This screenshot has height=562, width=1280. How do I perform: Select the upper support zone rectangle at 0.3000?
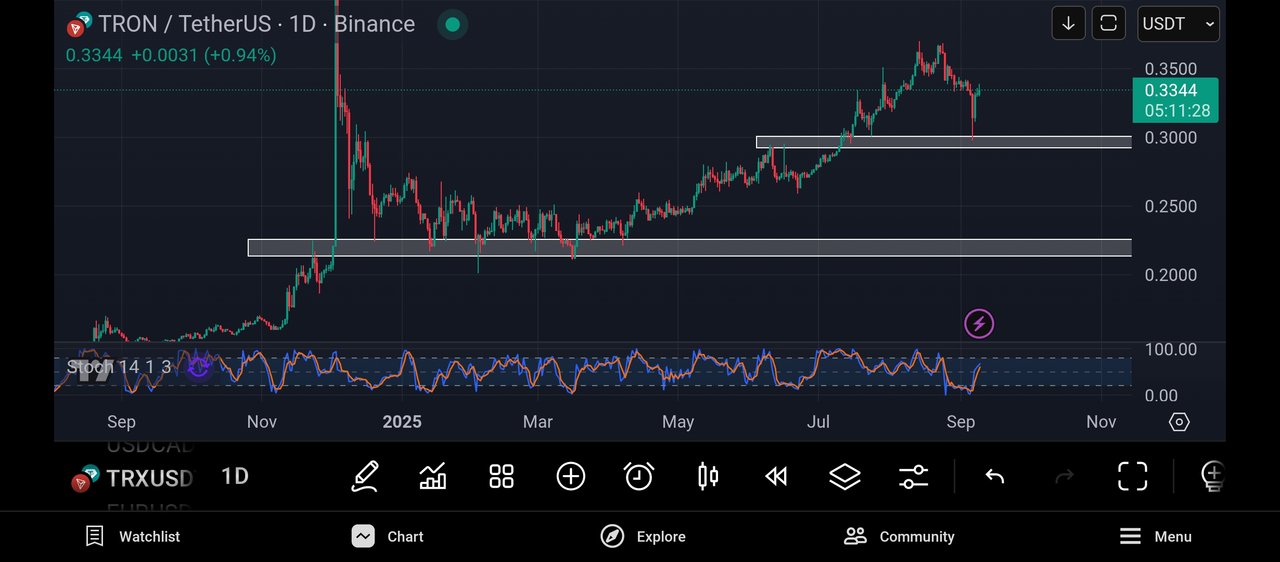(x=944, y=142)
